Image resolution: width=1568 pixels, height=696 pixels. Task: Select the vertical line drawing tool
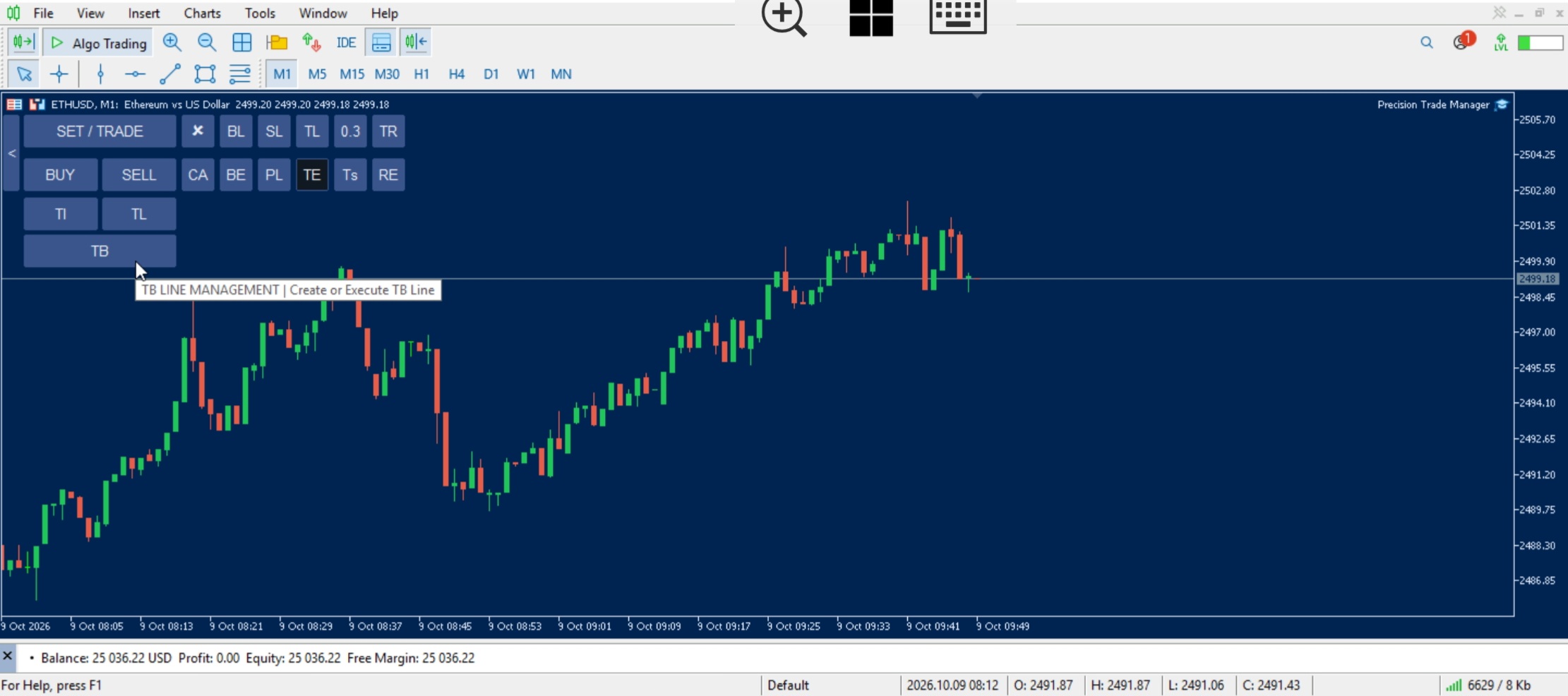point(100,73)
